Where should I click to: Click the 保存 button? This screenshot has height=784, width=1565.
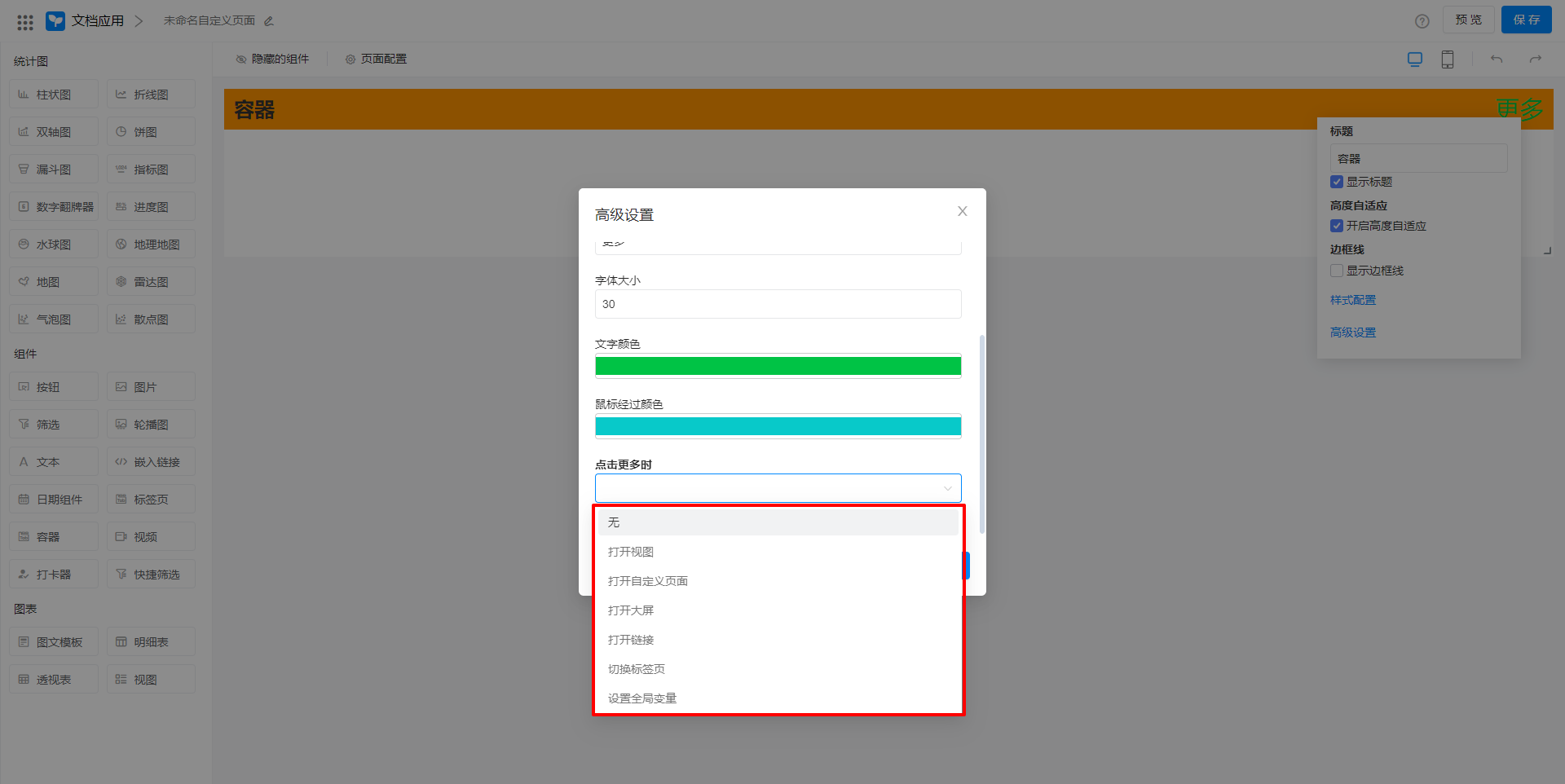(x=1526, y=20)
